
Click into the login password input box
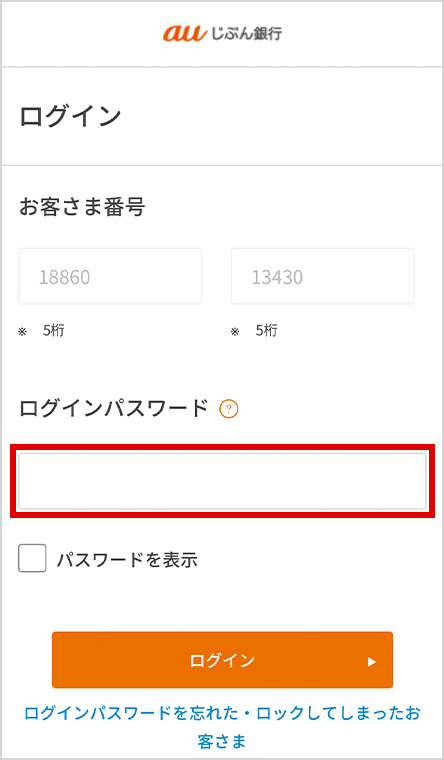click(222, 481)
